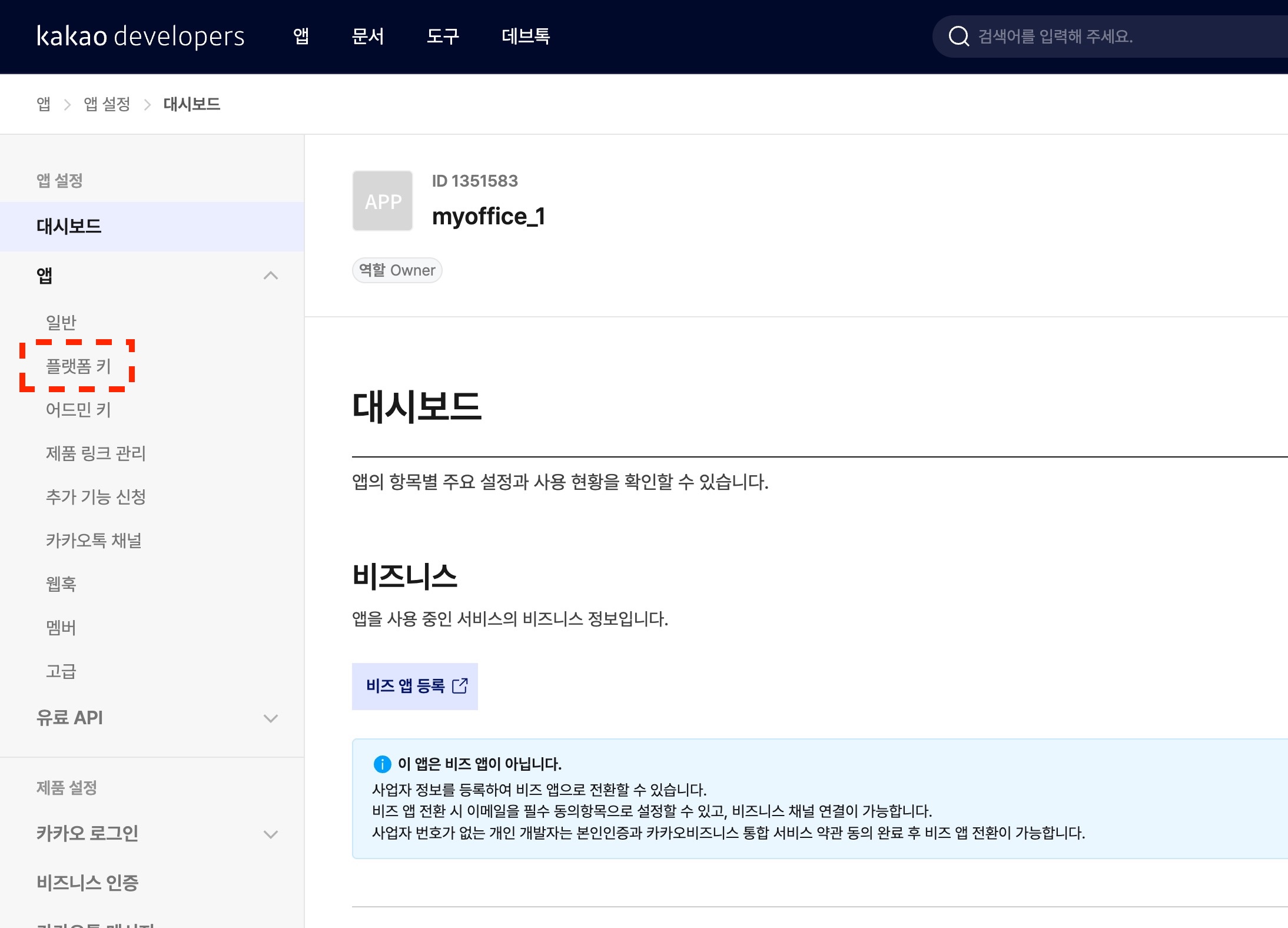
Task: Click the gray APP thumbnail icon
Action: click(x=383, y=201)
